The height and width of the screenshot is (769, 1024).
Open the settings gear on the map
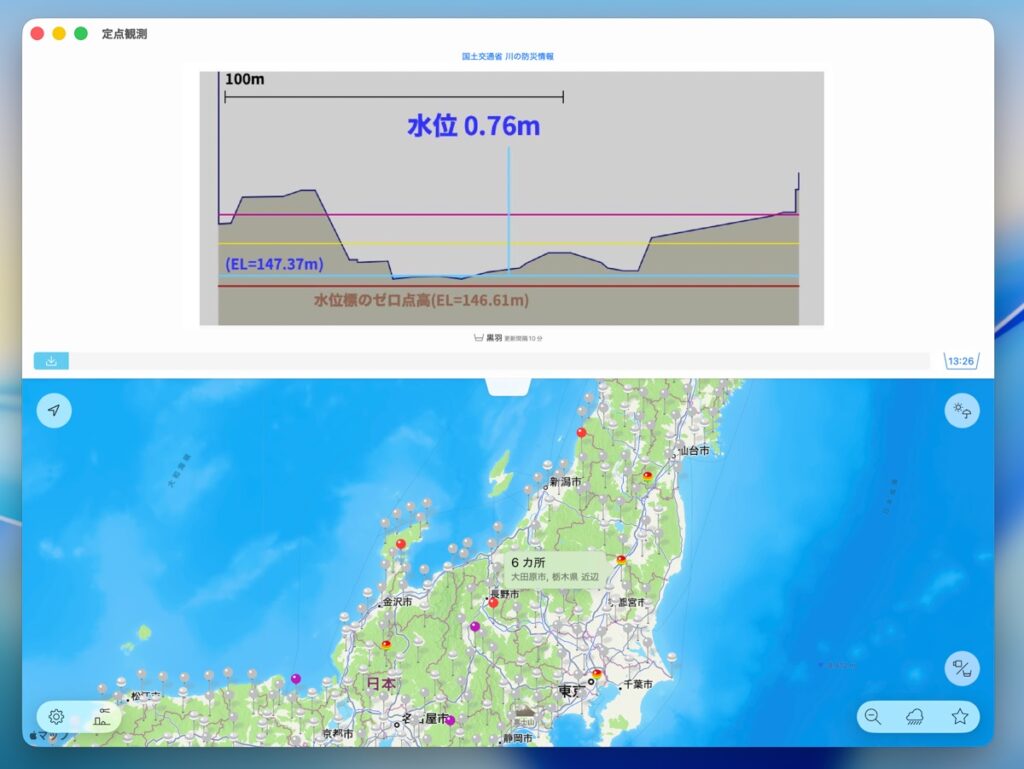57,716
